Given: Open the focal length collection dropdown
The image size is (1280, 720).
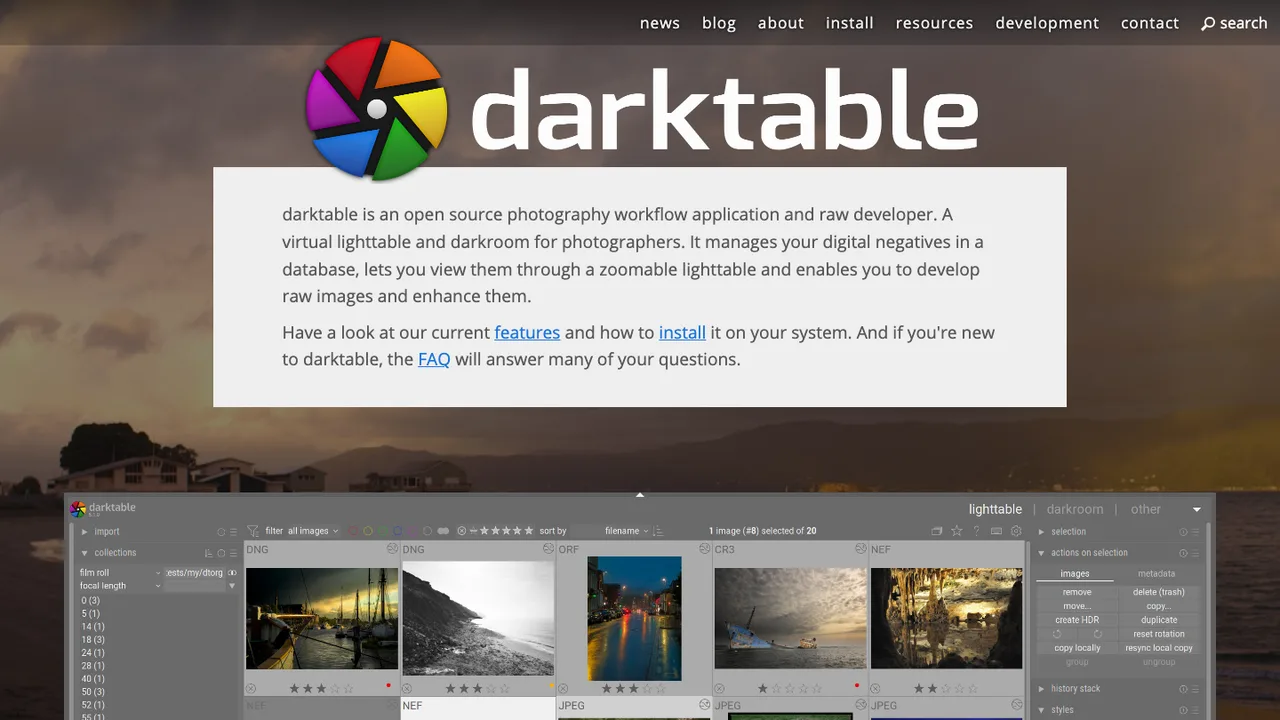Looking at the screenshot, I should [x=120, y=586].
